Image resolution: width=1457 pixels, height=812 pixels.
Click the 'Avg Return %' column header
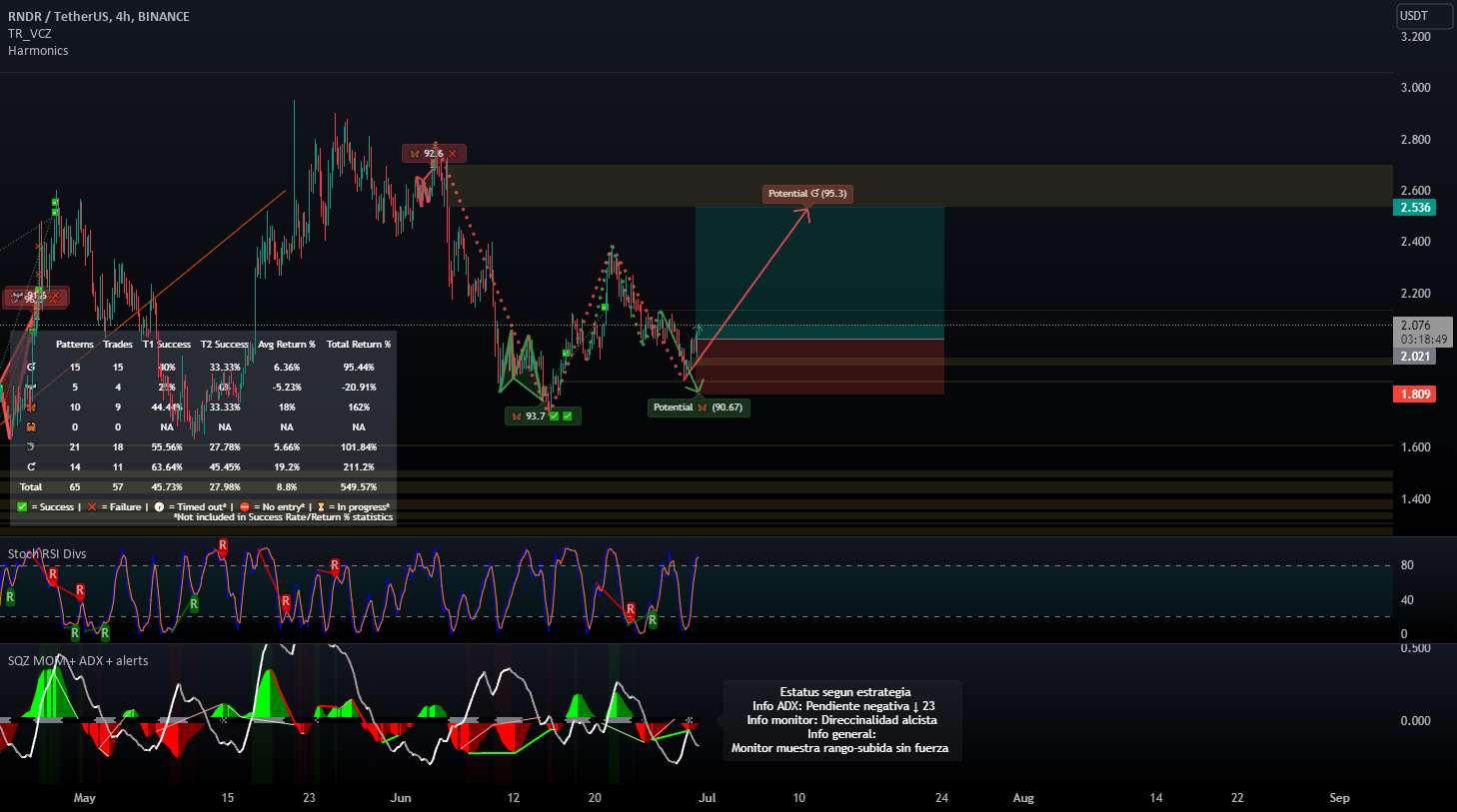point(287,345)
